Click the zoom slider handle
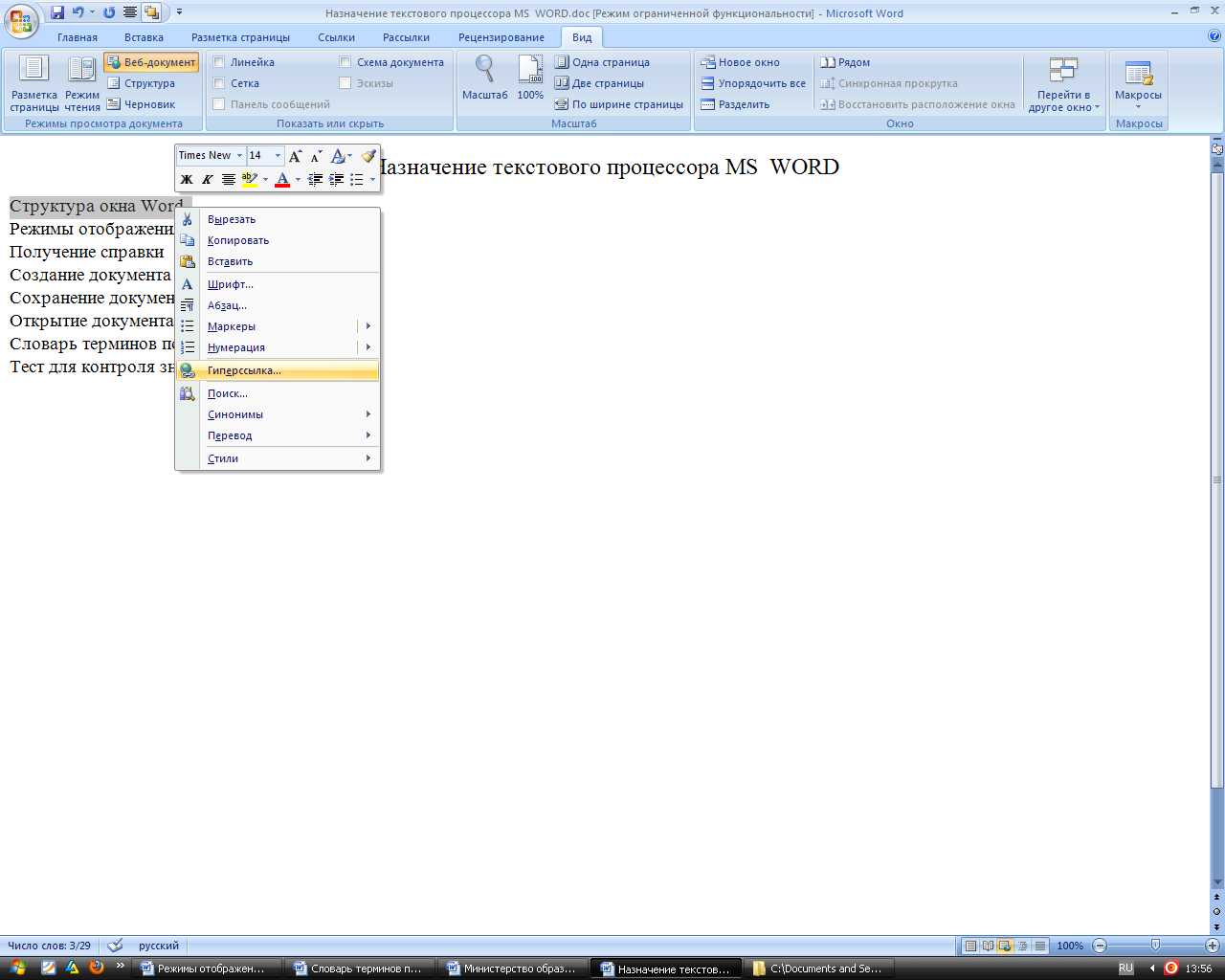This screenshot has height=980, width=1225. (x=1155, y=946)
